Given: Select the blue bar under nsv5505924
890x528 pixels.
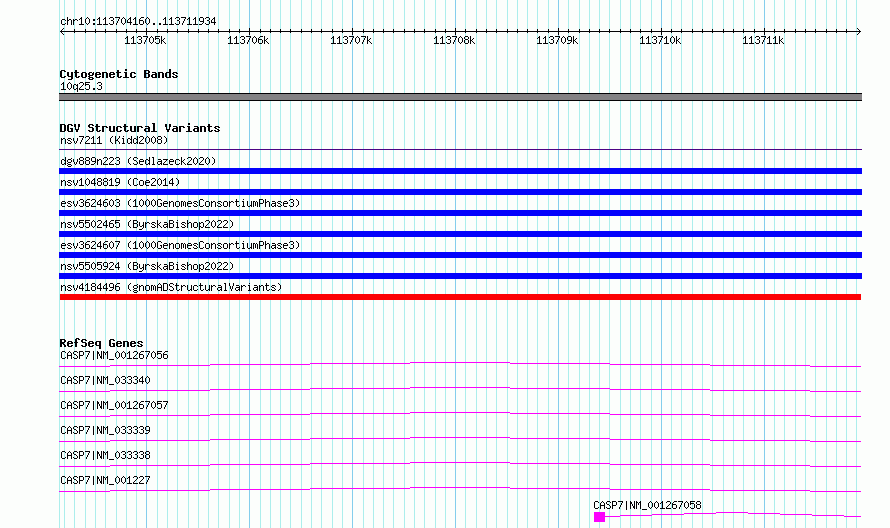Looking at the screenshot, I should pyautogui.click(x=460, y=276).
